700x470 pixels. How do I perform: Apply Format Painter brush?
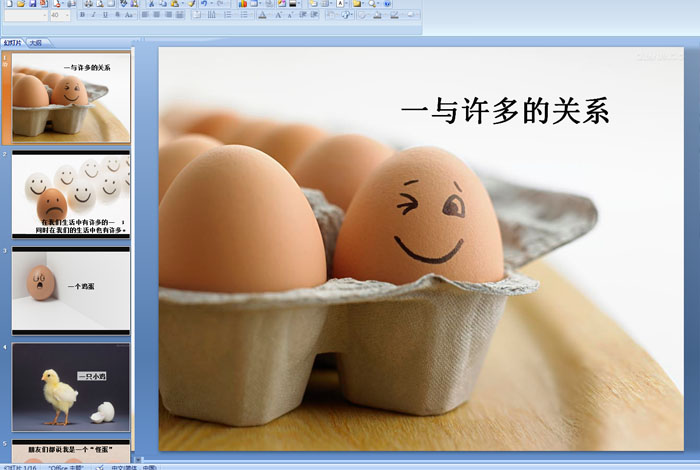point(192,4)
